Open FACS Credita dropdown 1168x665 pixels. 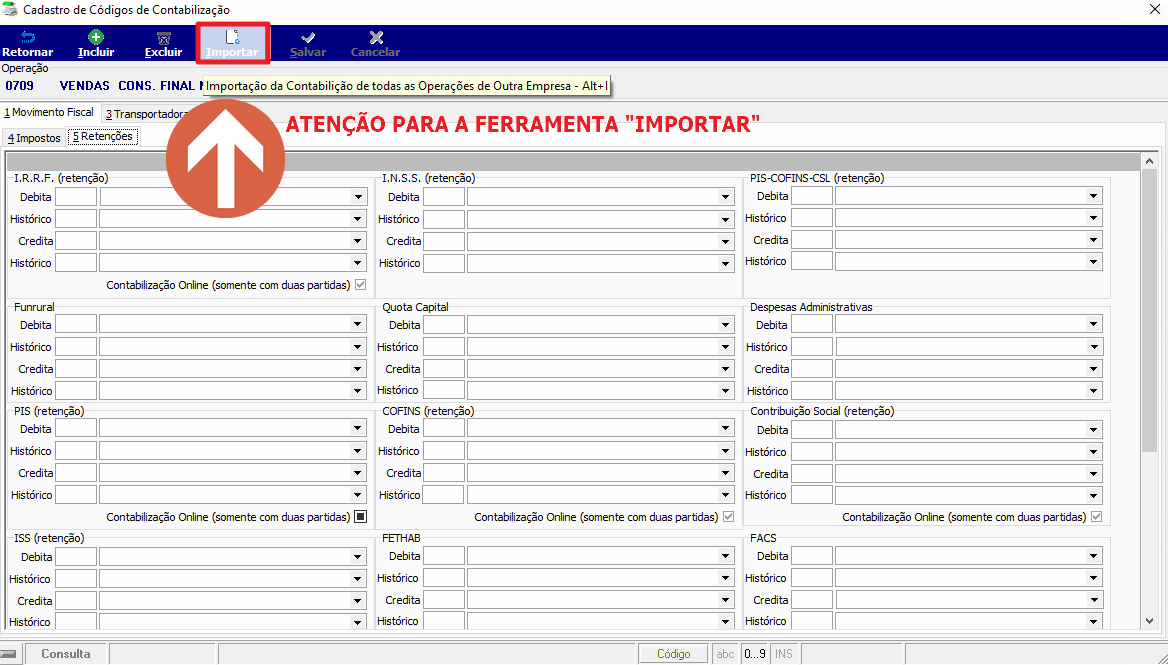1094,600
